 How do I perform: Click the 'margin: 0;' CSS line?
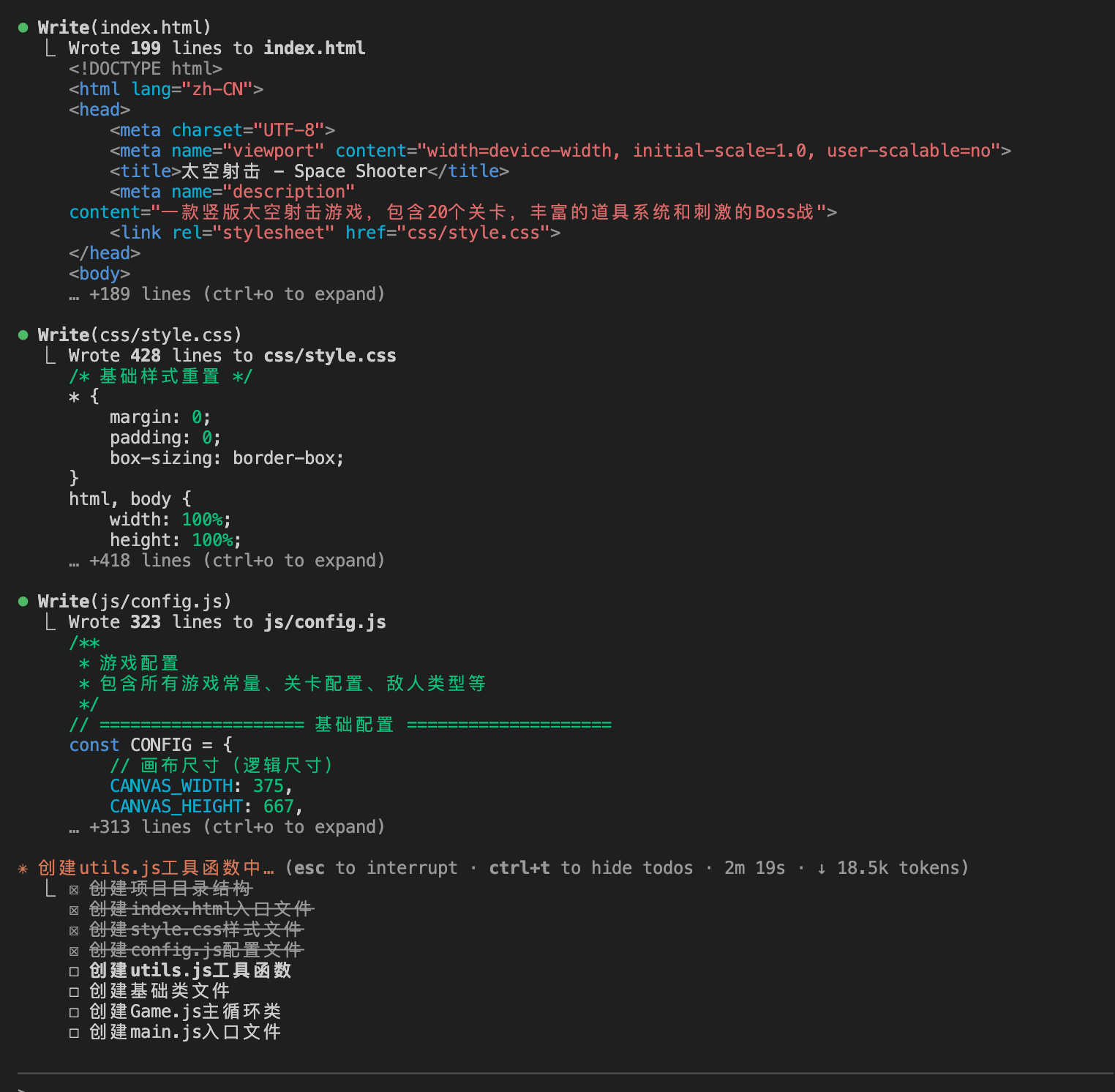click(x=160, y=417)
